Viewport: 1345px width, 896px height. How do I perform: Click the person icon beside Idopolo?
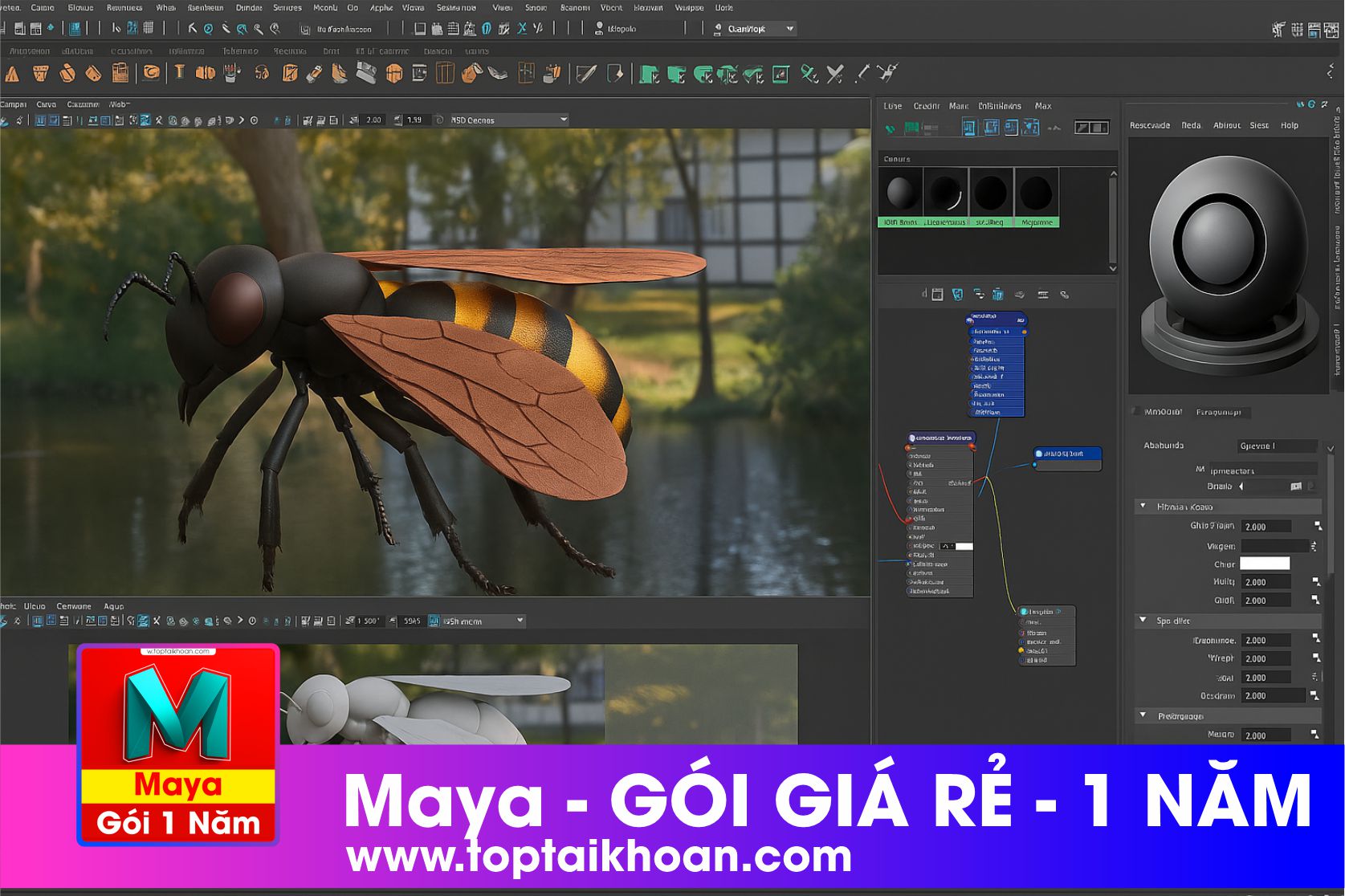click(x=598, y=28)
